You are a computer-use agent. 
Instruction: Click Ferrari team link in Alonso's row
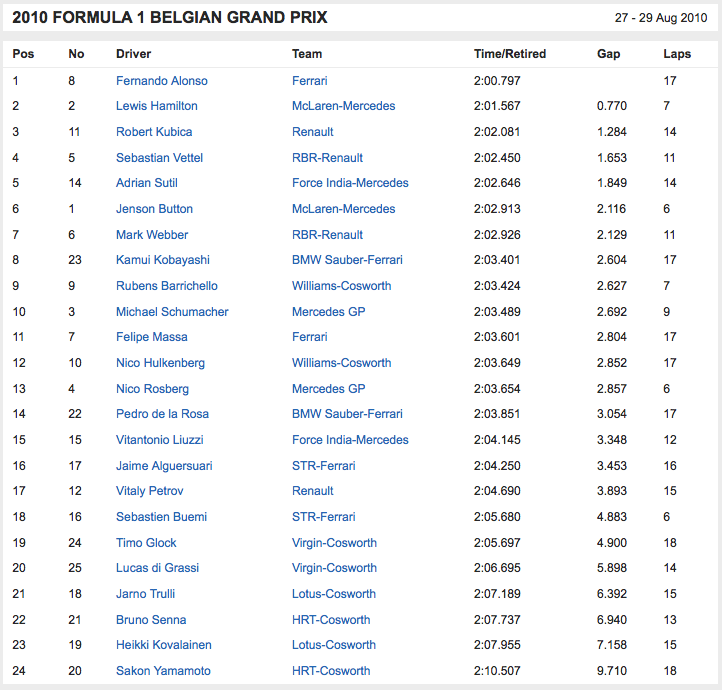pos(310,80)
